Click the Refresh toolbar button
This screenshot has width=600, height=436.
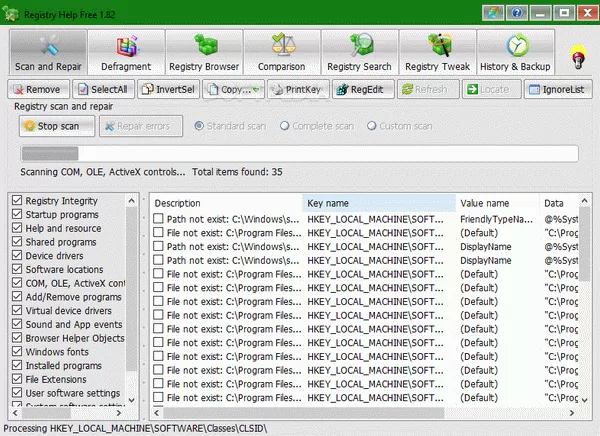click(x=428, y=89)
